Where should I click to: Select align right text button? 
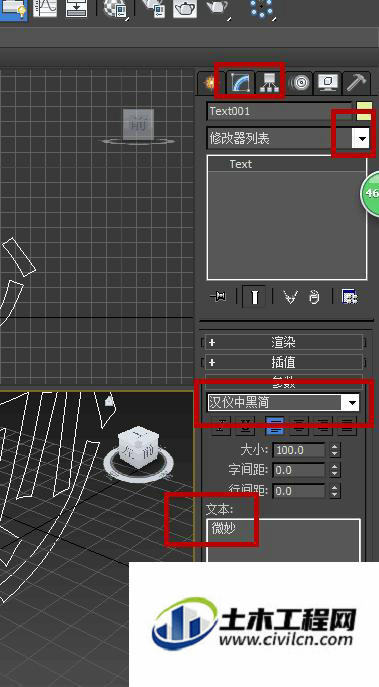click(x=323, y=426)
